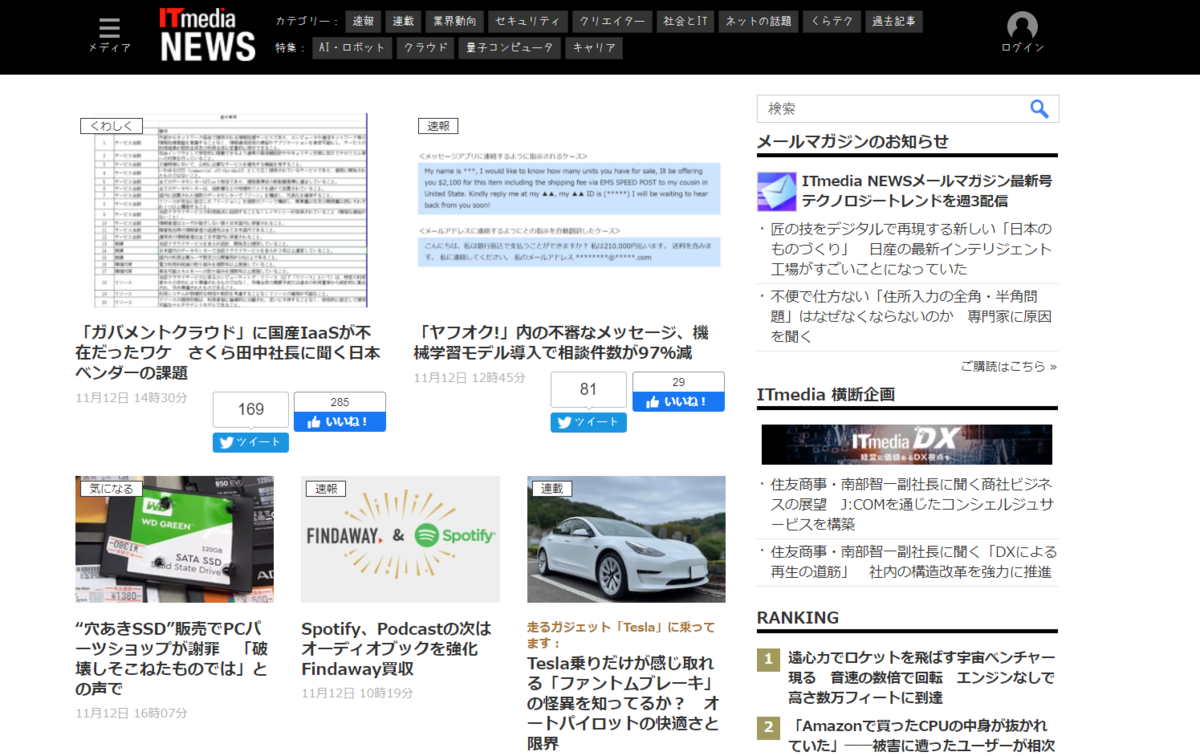This screenshot has width=1200, height=756.
Task: Open the 業界動向 category
Action: point(455,22)
